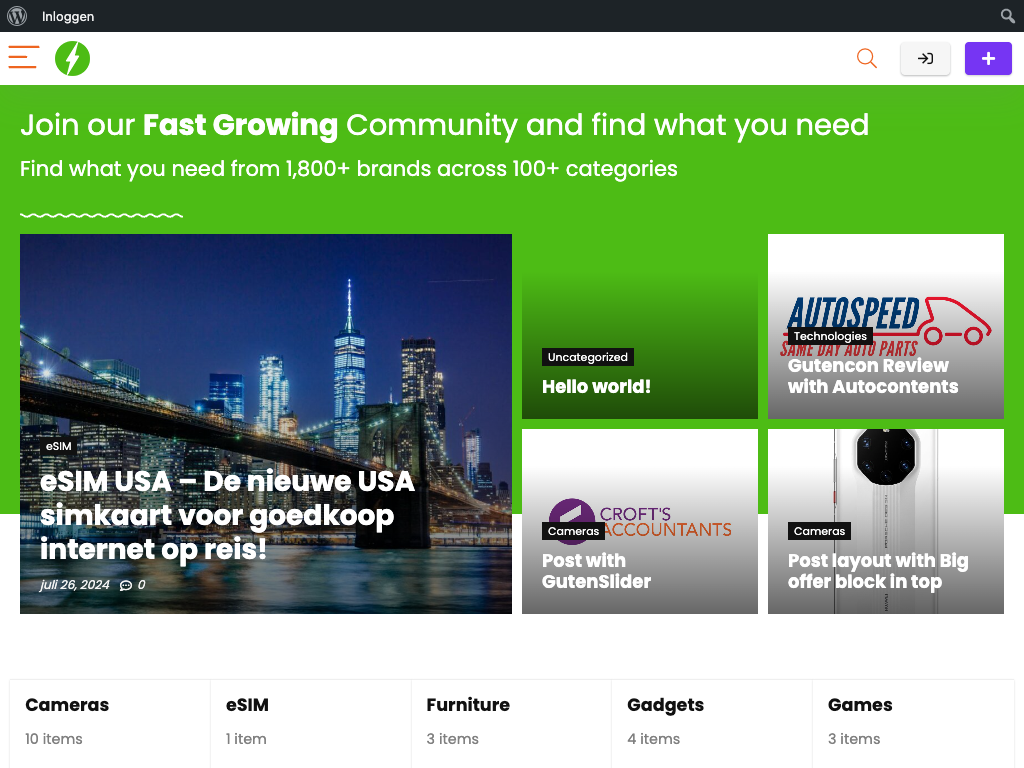Click the green lightning bolt site logo
Screen dimensions: 1024x768
[x=72, y=59]
